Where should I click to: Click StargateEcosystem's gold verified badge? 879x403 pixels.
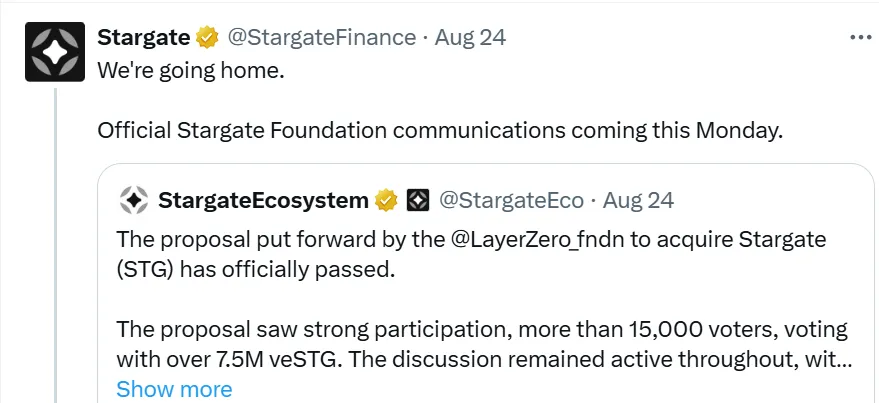pyautogui.click(x=386, y=200)
